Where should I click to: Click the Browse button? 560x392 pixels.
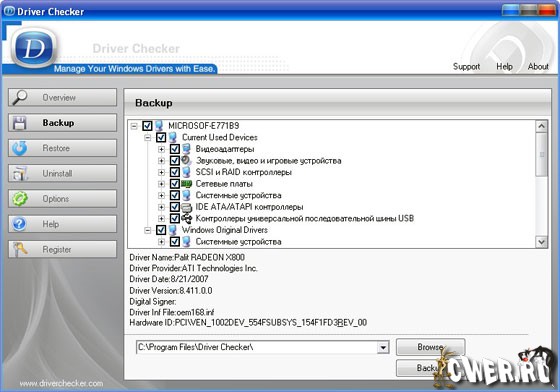pyautogui.click(x=430, y=347)
